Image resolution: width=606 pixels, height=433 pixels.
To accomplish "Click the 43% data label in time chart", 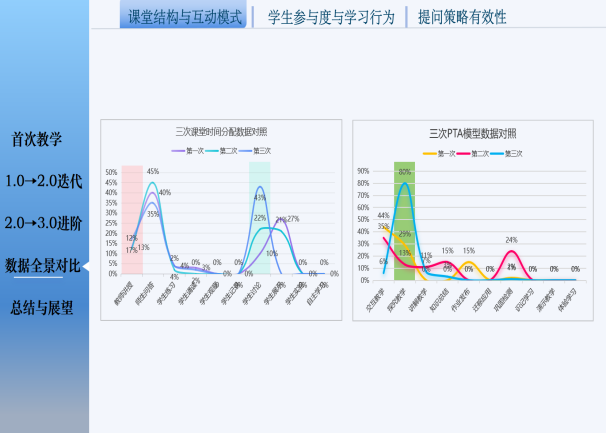I will pos(260,198).
